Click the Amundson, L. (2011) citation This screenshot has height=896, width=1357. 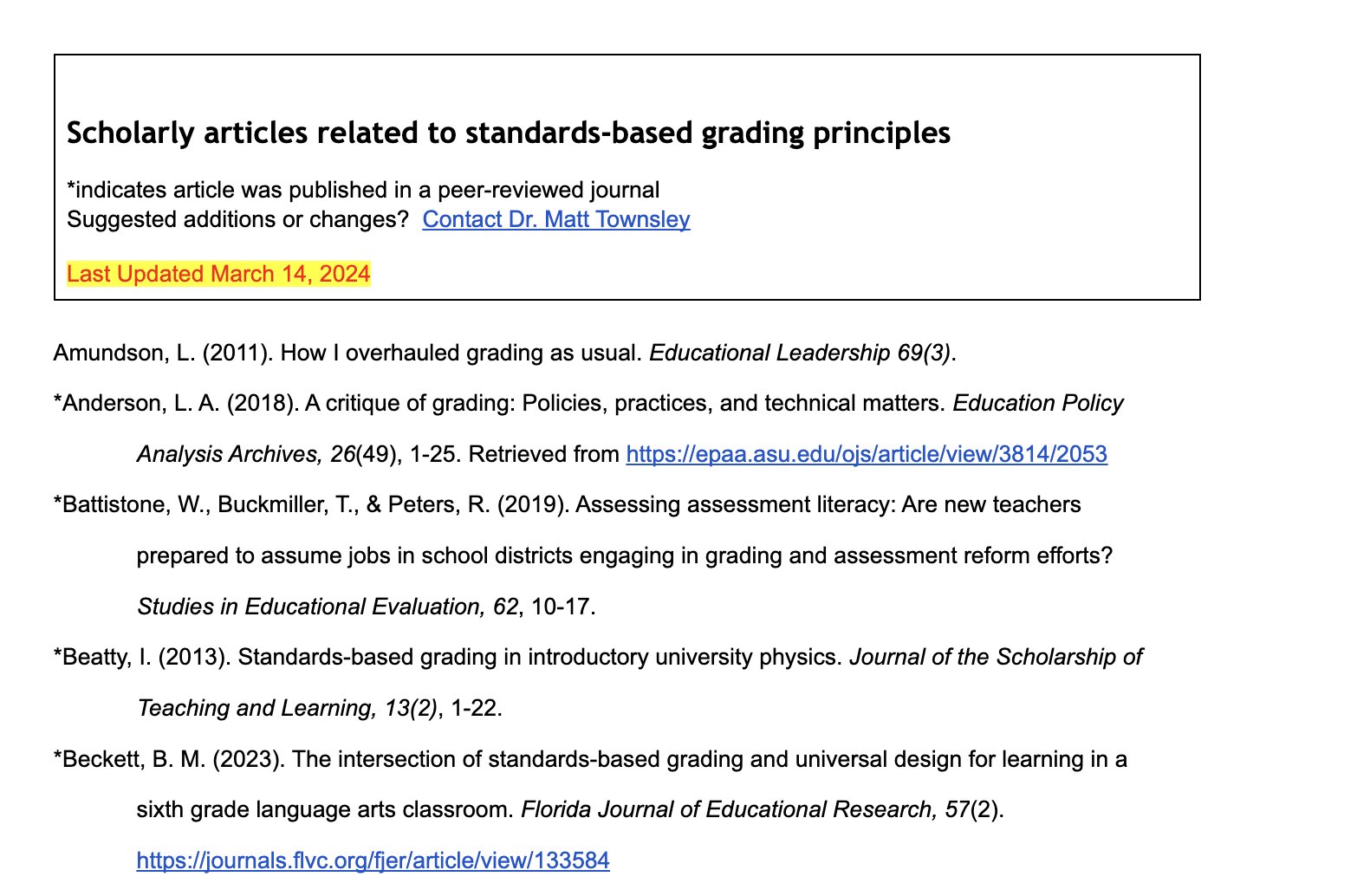pyautogui.click(x=505, y=353)
